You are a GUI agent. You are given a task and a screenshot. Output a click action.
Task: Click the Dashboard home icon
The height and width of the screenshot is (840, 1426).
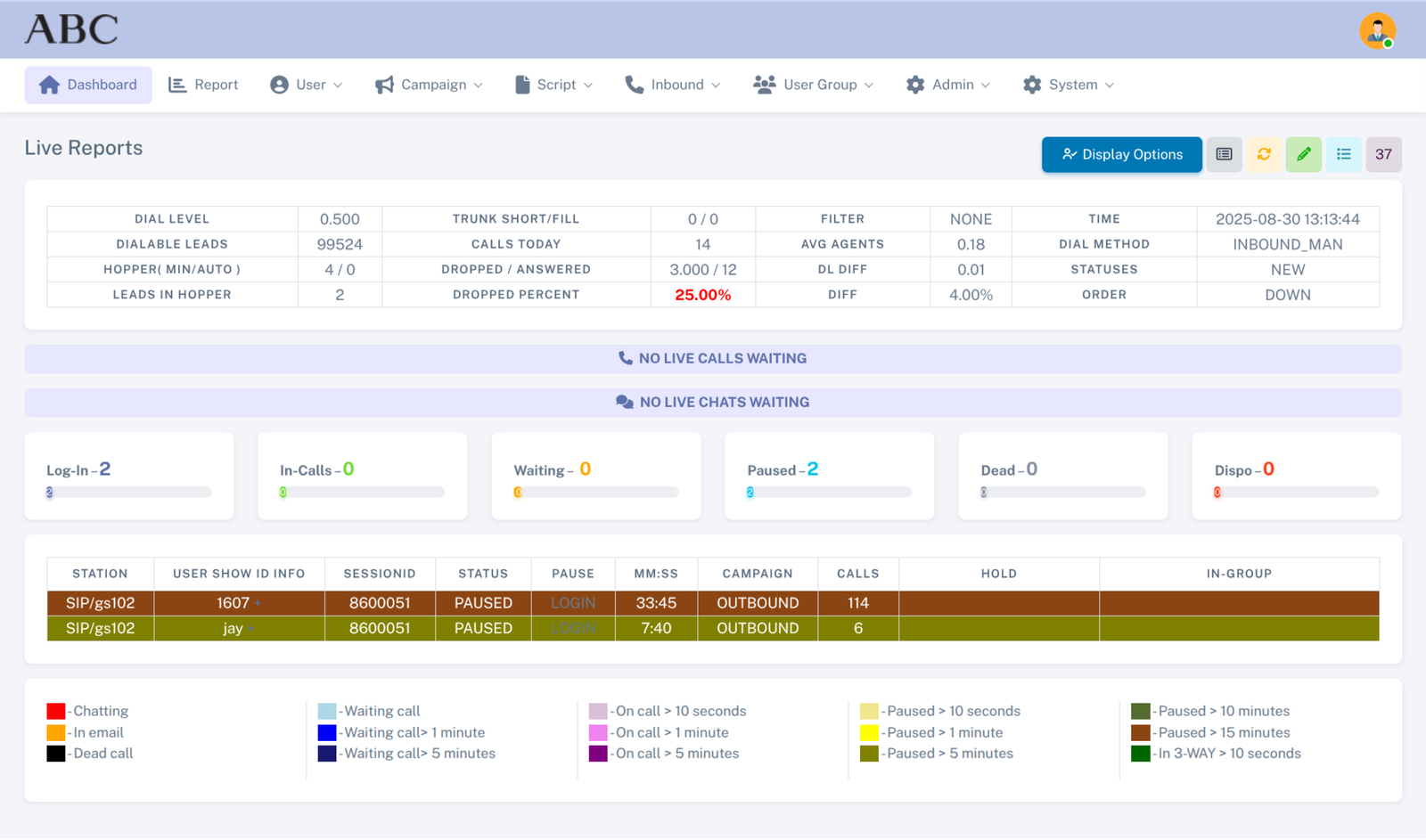tap(50, 84)
